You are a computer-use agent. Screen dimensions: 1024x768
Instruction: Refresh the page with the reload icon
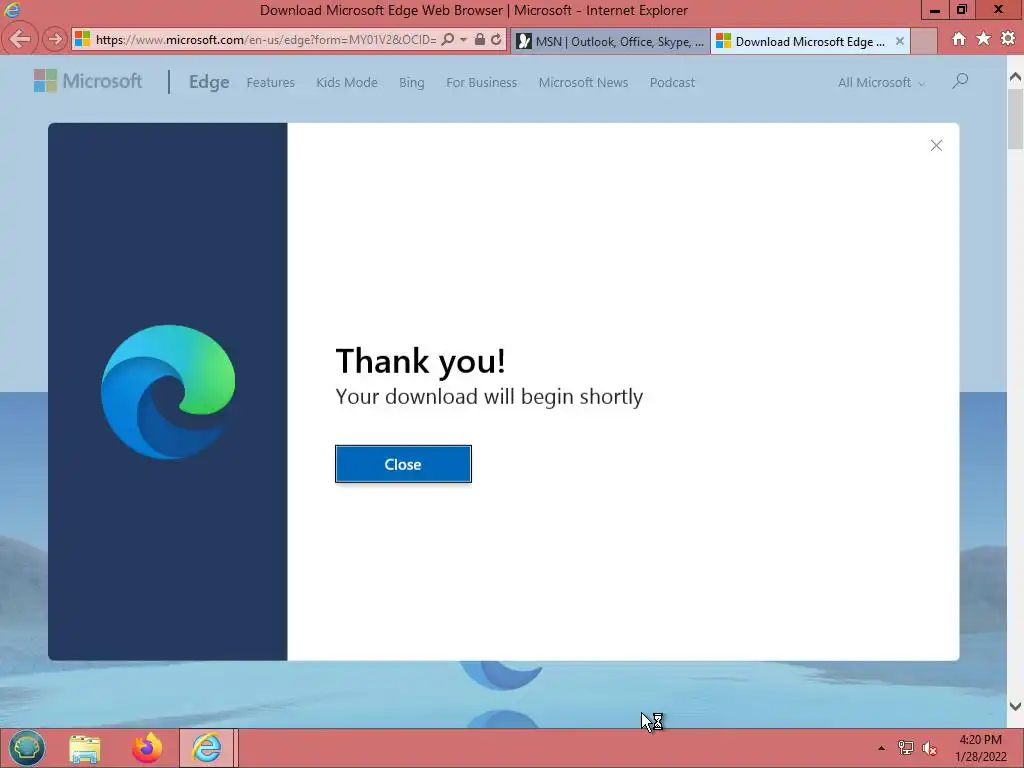pos(496,40)
